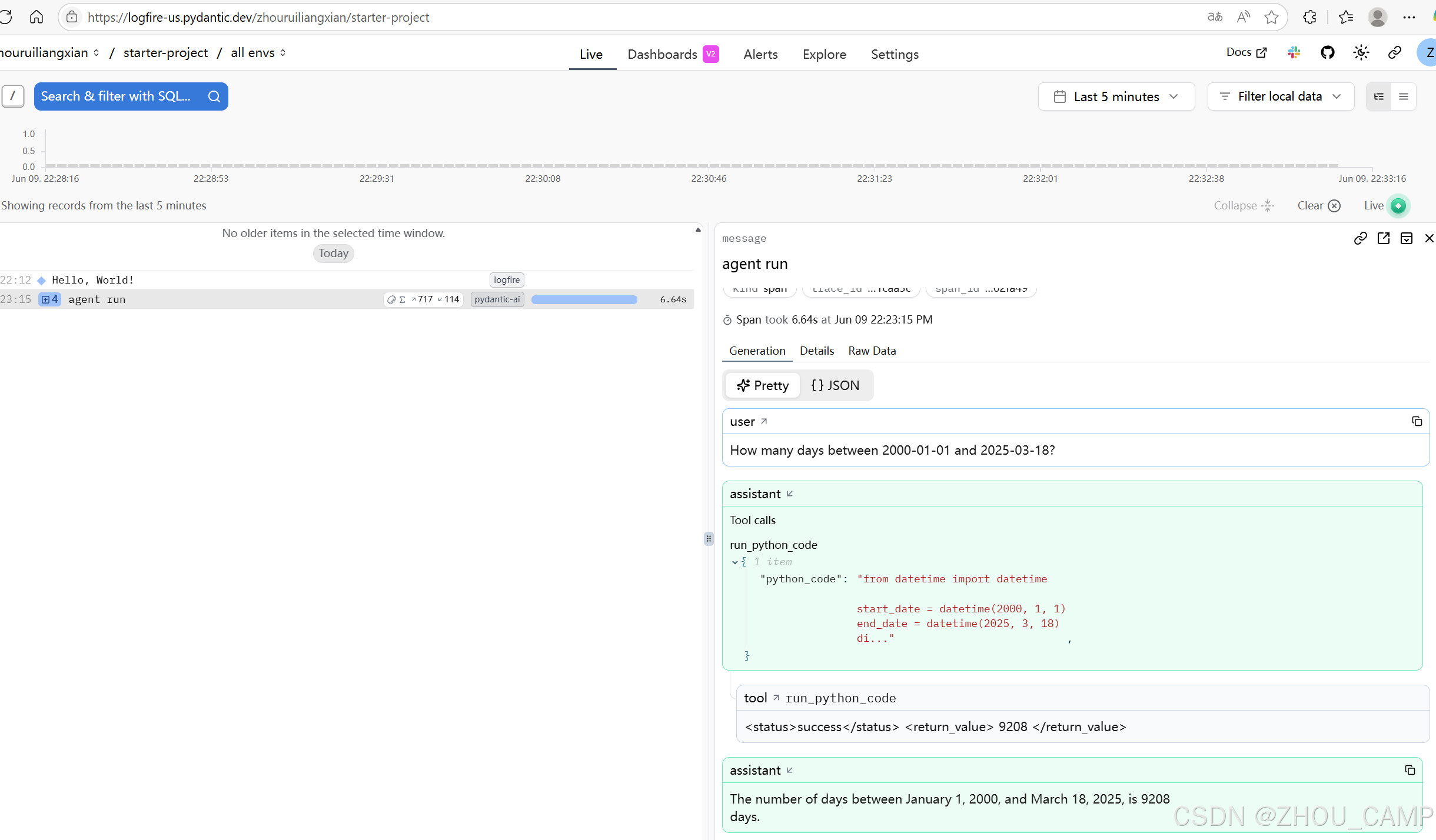
Task: Copy link to agent run span
Action: (x=1360, y=238)
